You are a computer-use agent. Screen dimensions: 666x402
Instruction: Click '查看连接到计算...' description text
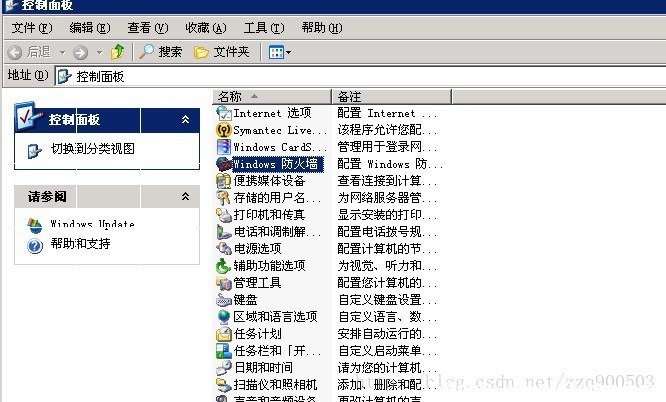[387, 181]
